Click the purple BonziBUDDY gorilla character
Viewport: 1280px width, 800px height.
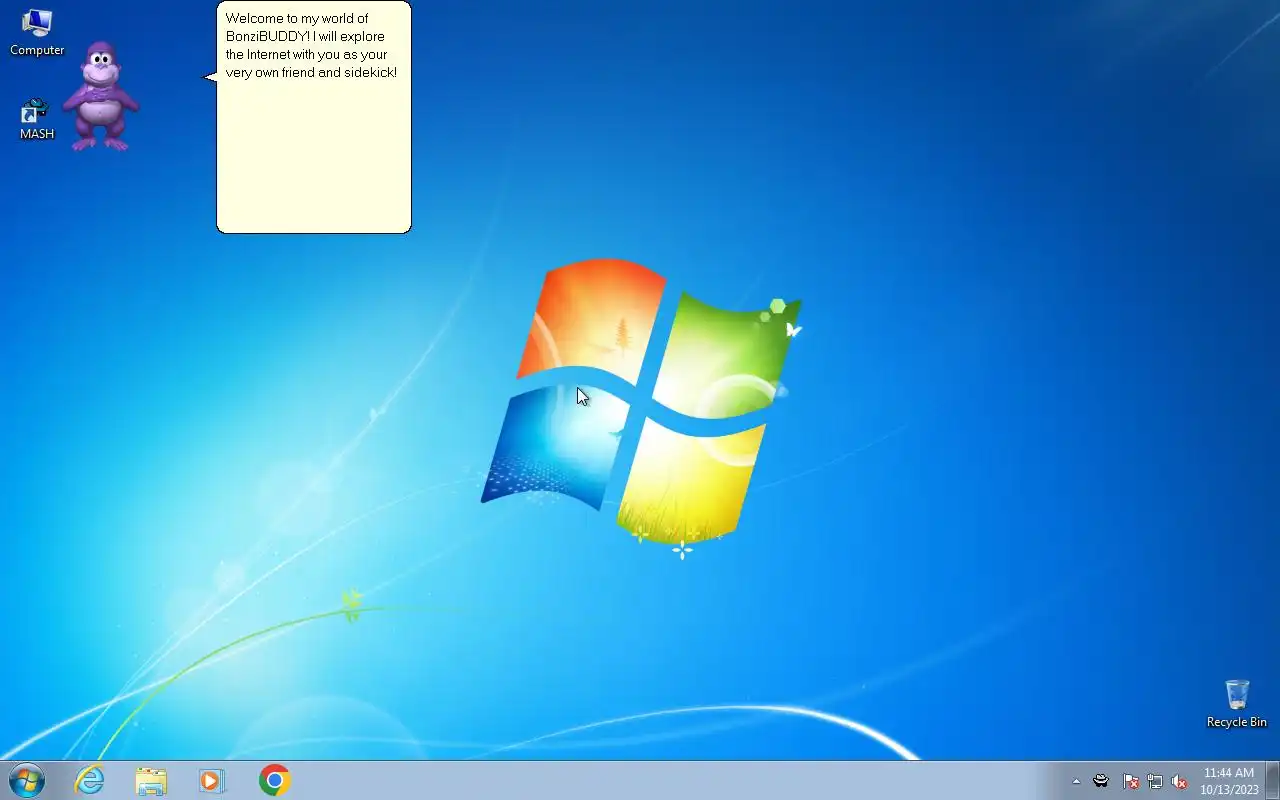pos(100,97)
